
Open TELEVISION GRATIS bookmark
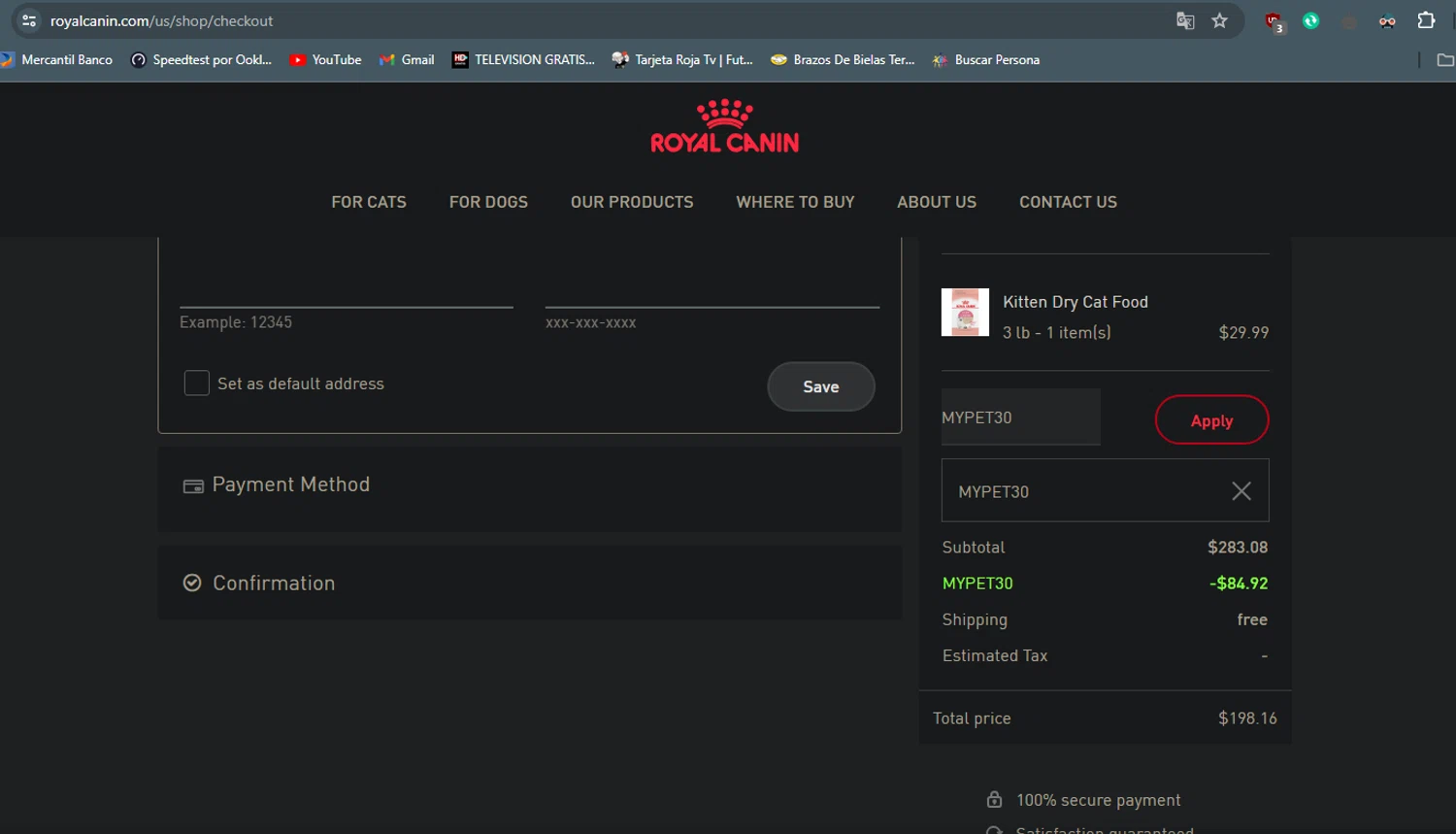(523, 60)
